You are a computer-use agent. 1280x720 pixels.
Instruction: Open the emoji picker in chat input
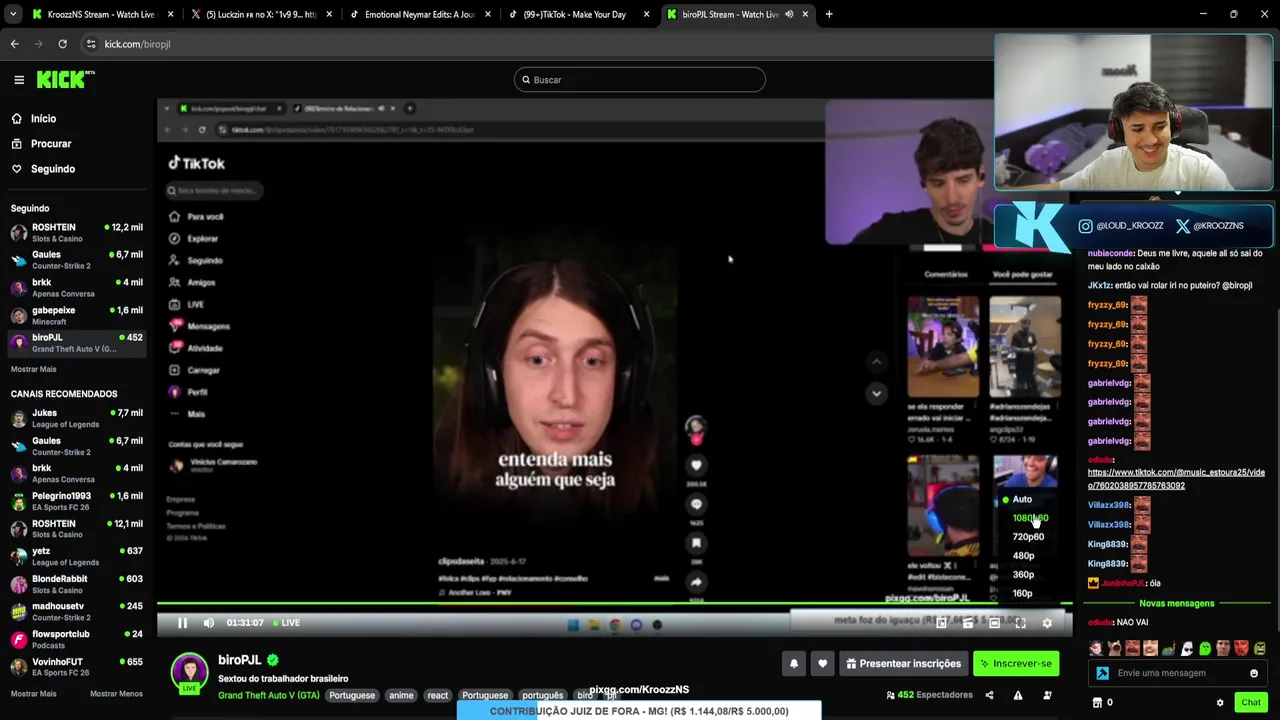tap(1254, 673)
